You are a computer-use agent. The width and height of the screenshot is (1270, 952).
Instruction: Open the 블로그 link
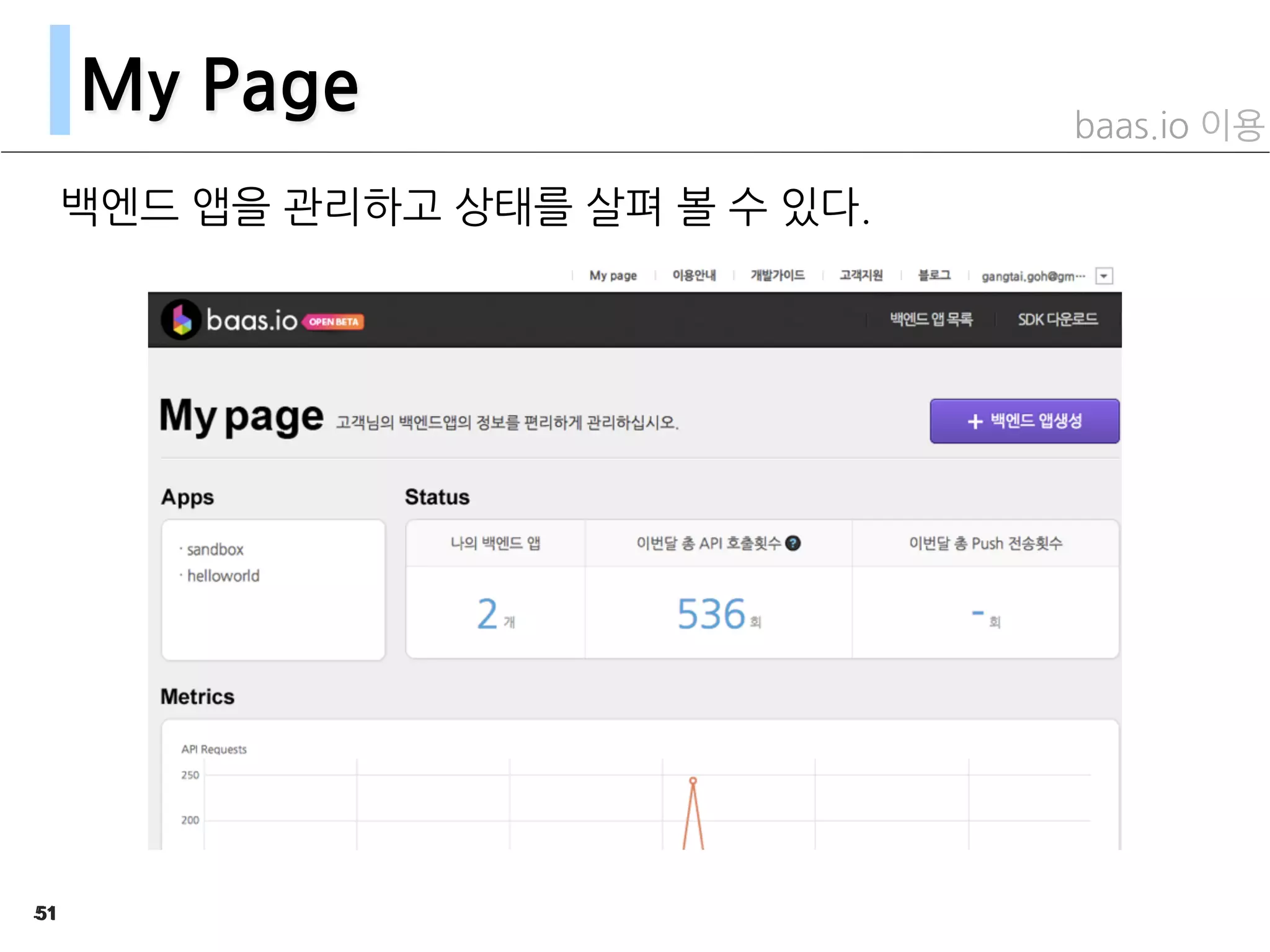(x=934, y=275)
